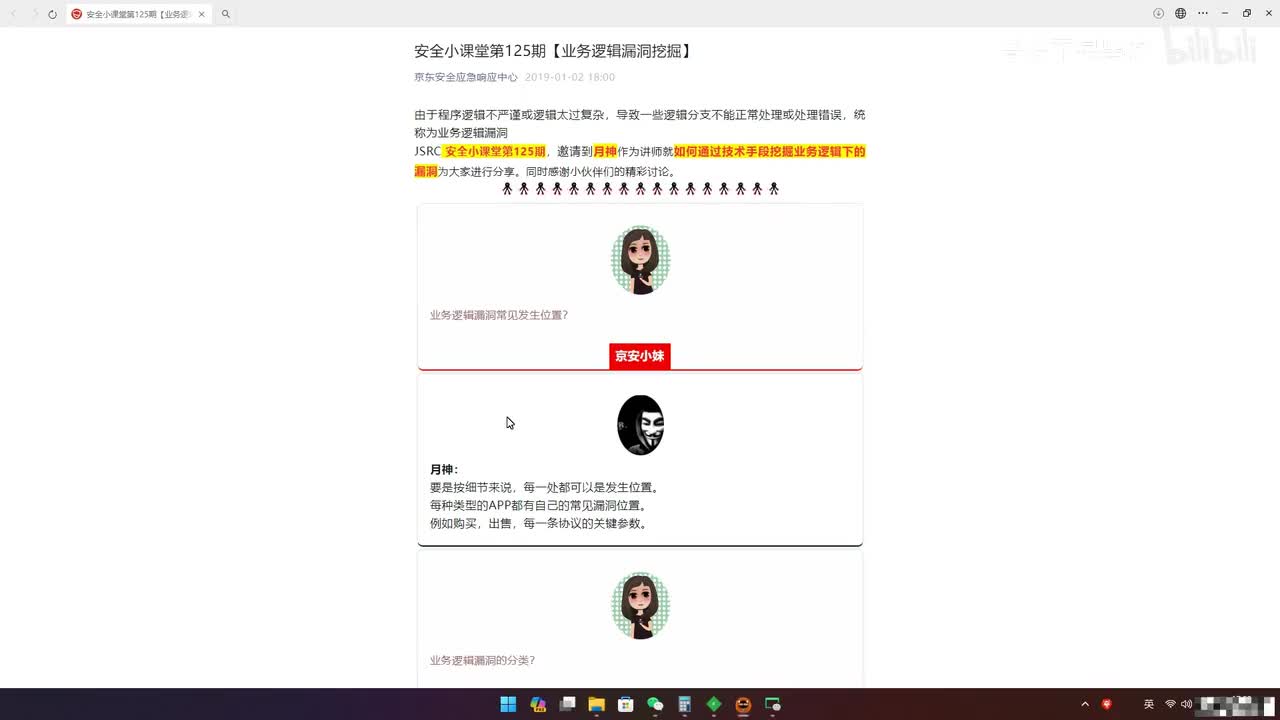Open the Copilot icon in the taskbar
This screenshot has width=1280, height=720.
(x=538, y=704)
